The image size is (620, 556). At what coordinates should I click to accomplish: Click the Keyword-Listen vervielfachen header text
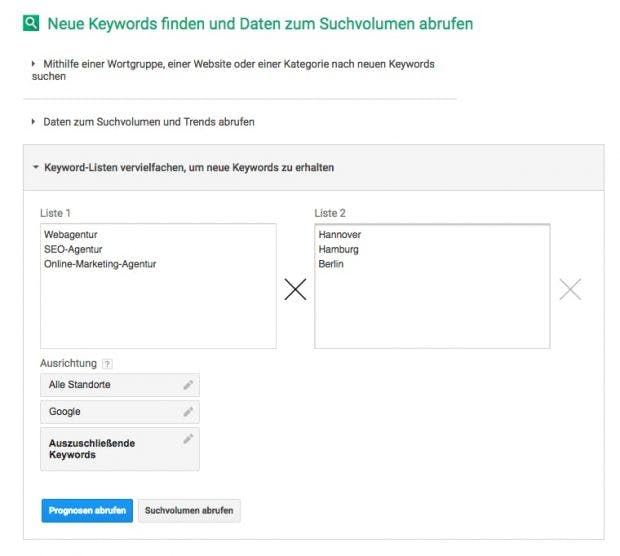coord(189,167)
